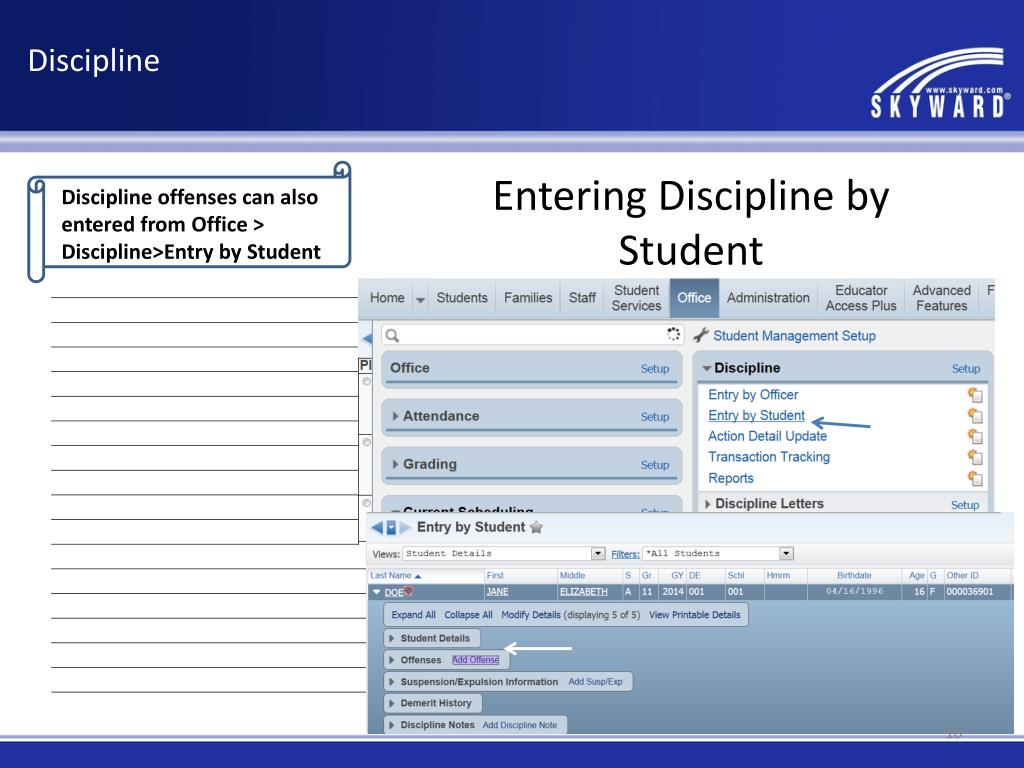This screenshot has height=768, width=1024.
Task: Click the icon next to Transaction Tracking
Action: point(976,458)
